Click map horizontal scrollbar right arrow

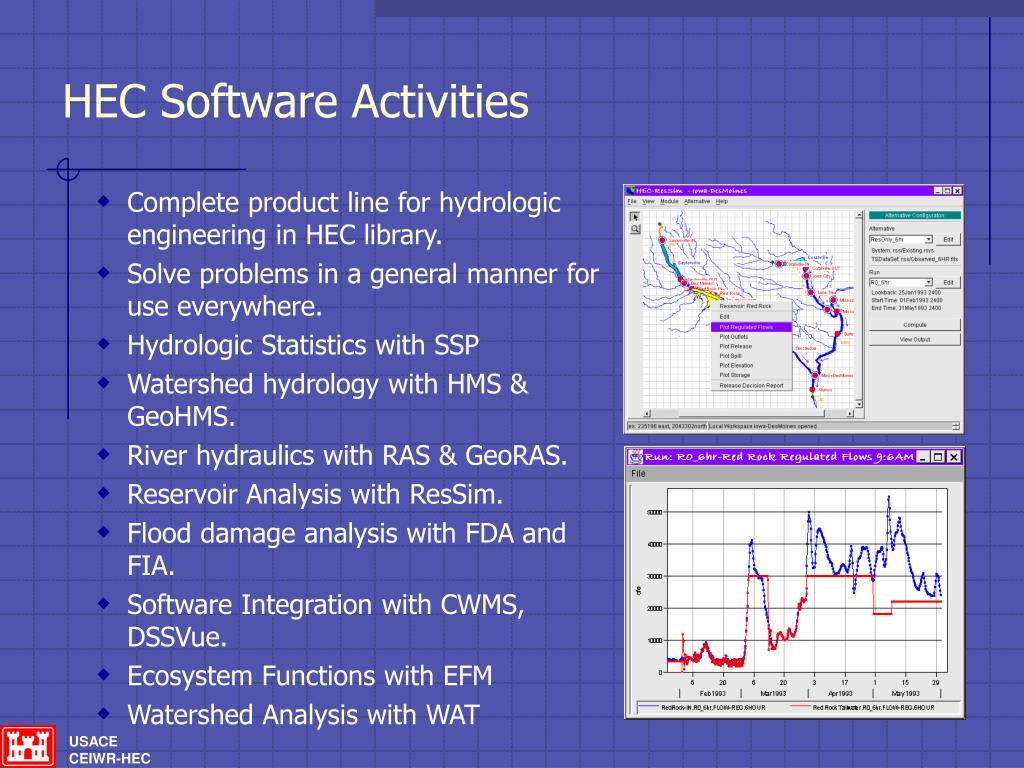(x=850, y=413)
